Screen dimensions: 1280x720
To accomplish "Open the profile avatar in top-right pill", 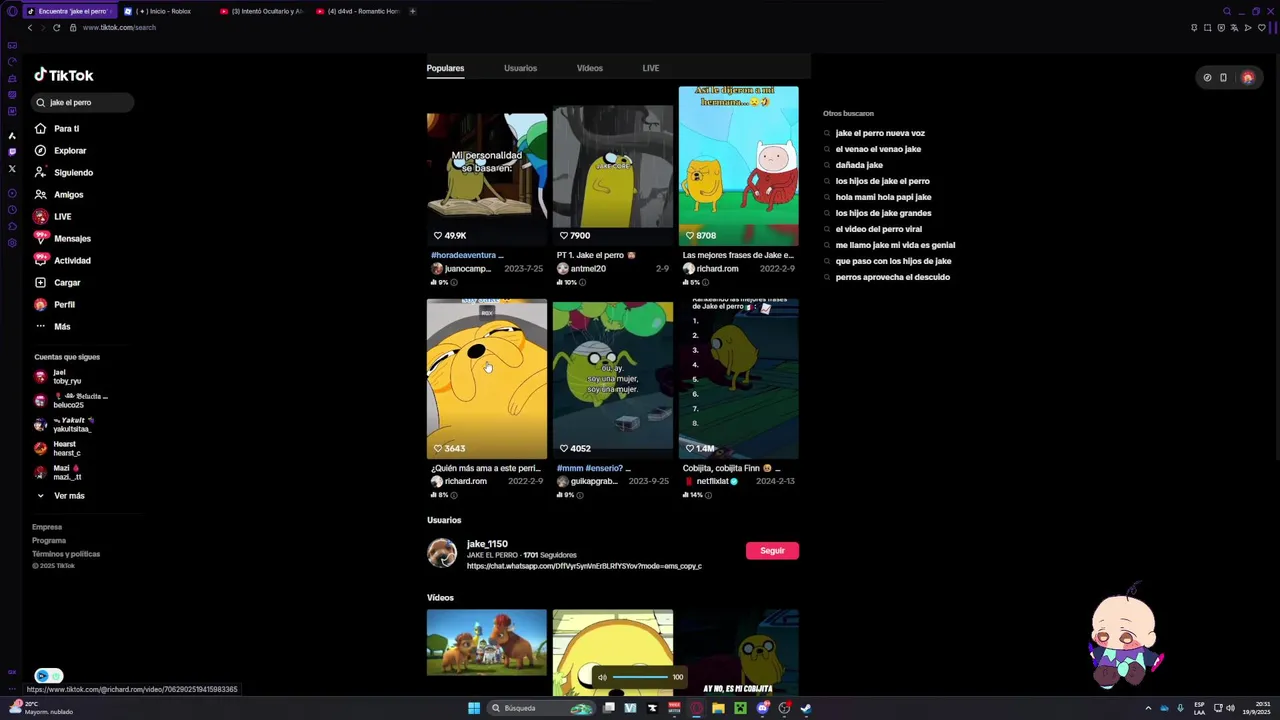I will tap(1247, 77).
